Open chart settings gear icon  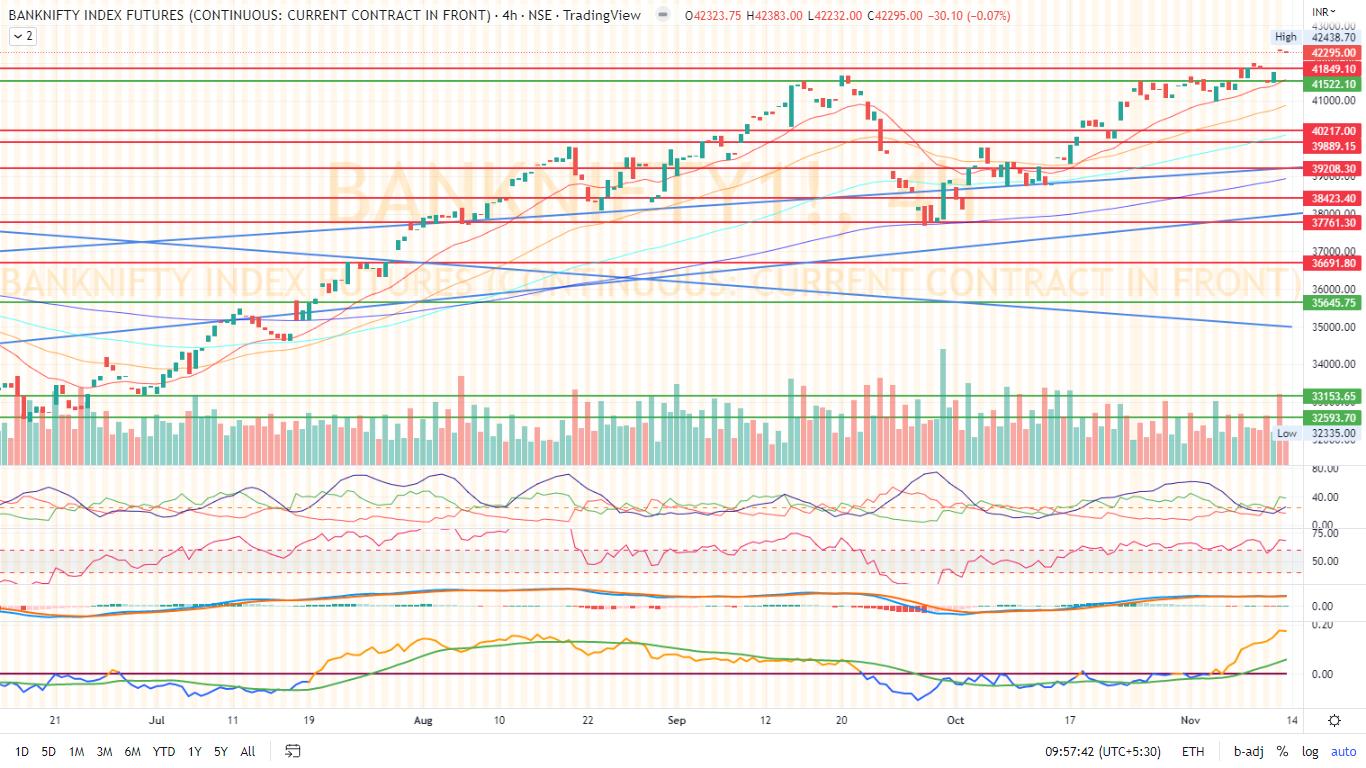(x=1335, y=720)
